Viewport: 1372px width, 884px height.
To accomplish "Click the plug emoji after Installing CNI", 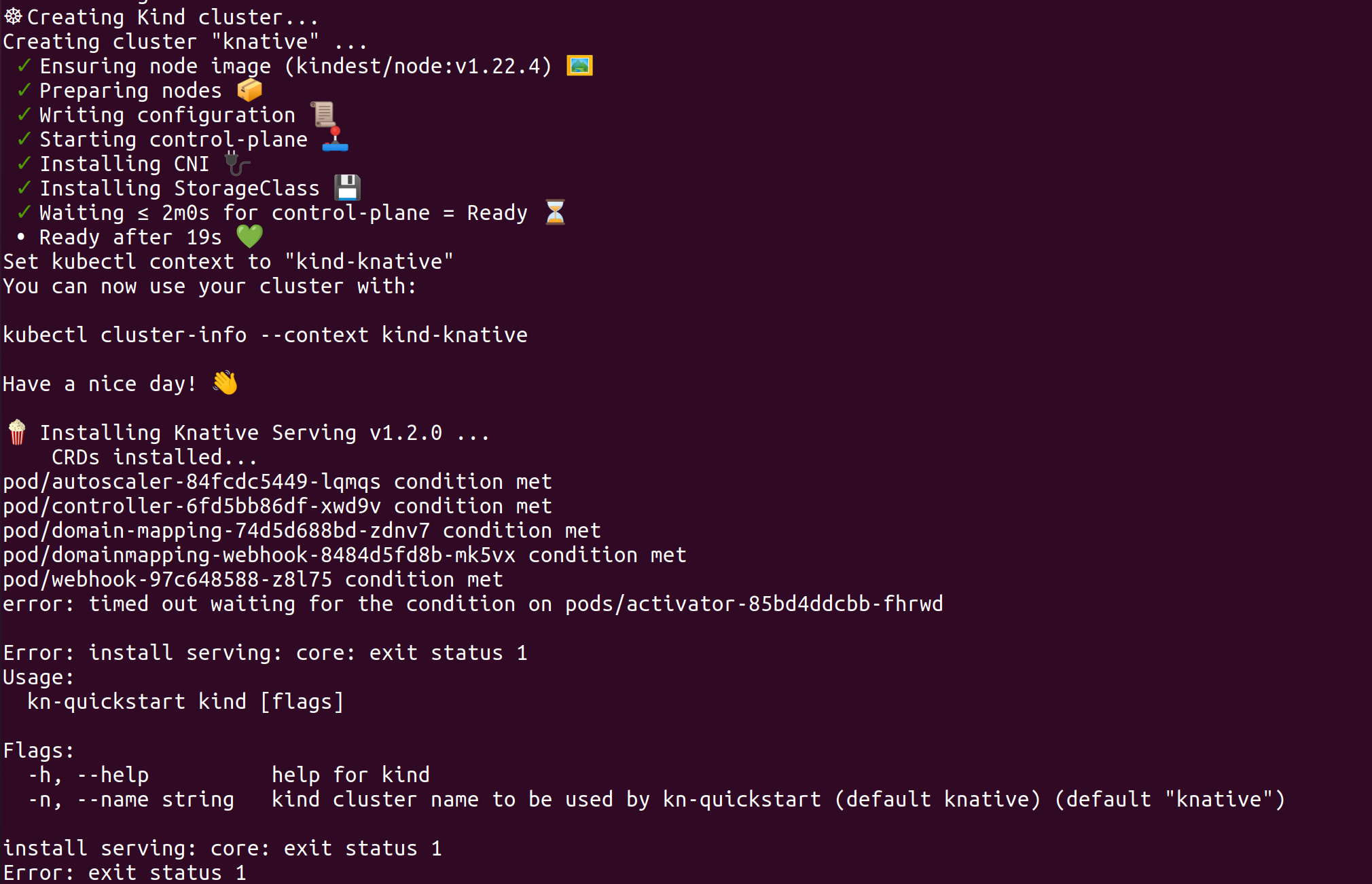I will (237, 164).
